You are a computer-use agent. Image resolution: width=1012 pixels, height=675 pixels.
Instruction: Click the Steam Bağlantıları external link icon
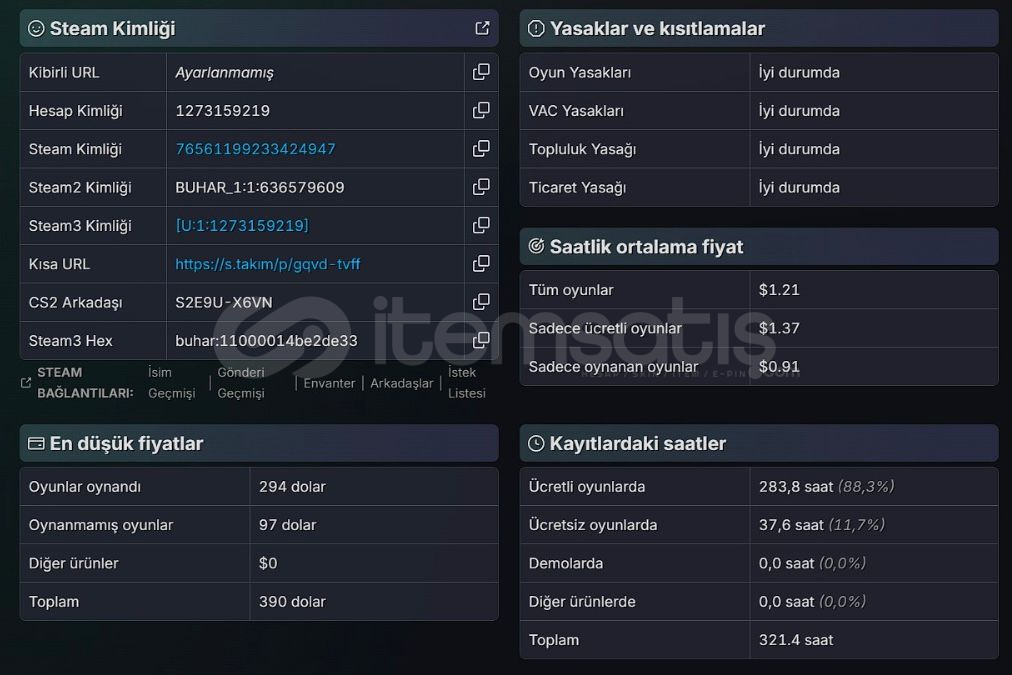(26, 383)
